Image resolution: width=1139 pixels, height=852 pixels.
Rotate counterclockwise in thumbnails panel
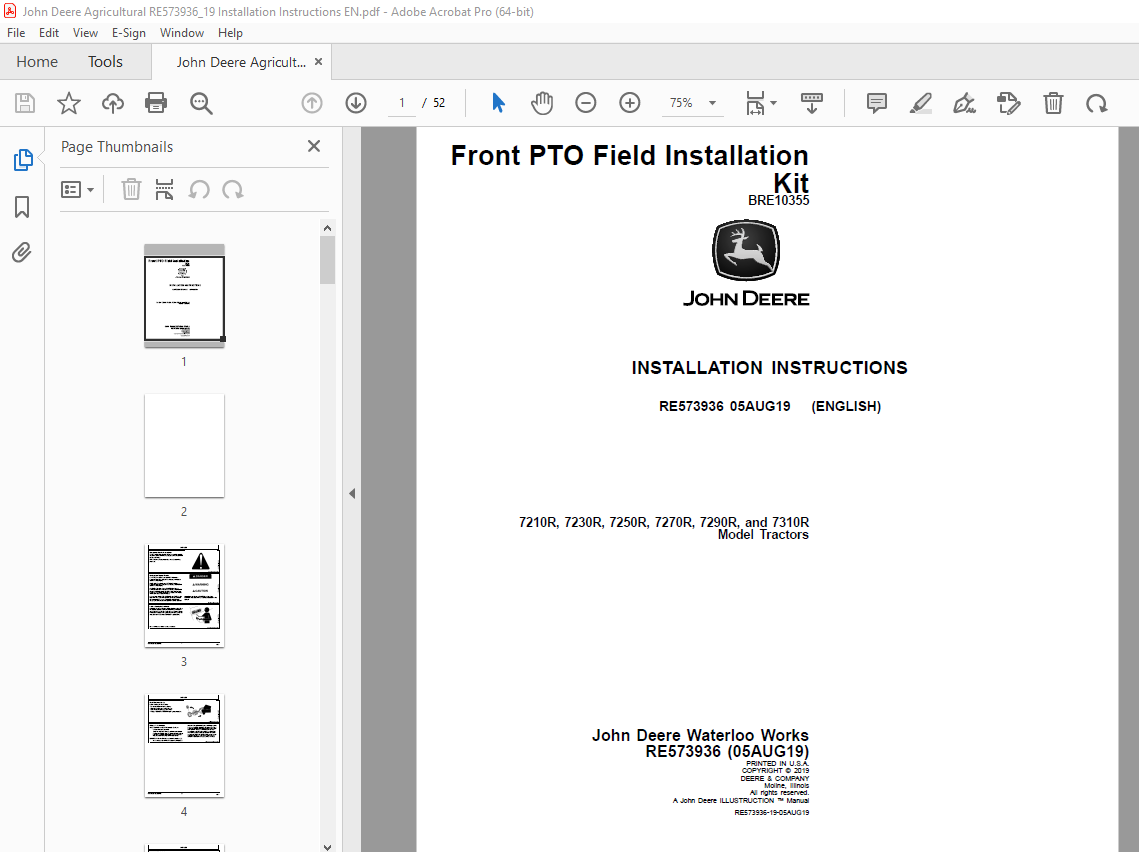[x=199, y=190]
